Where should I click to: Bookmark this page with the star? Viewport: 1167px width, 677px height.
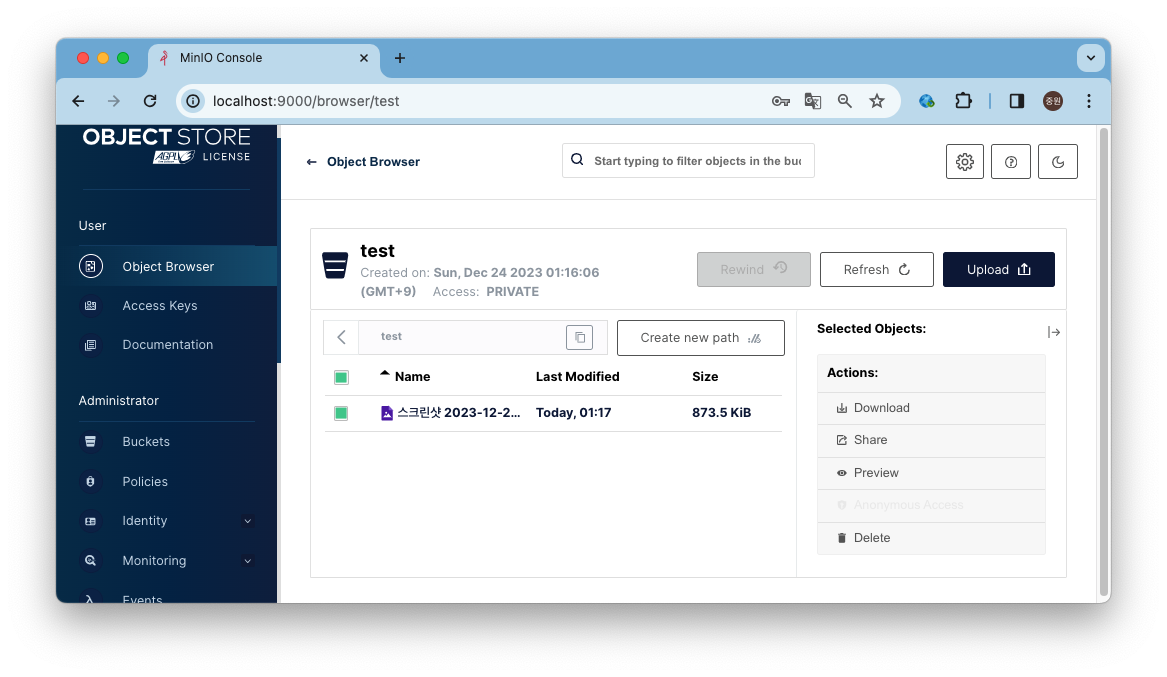(877, 101)
